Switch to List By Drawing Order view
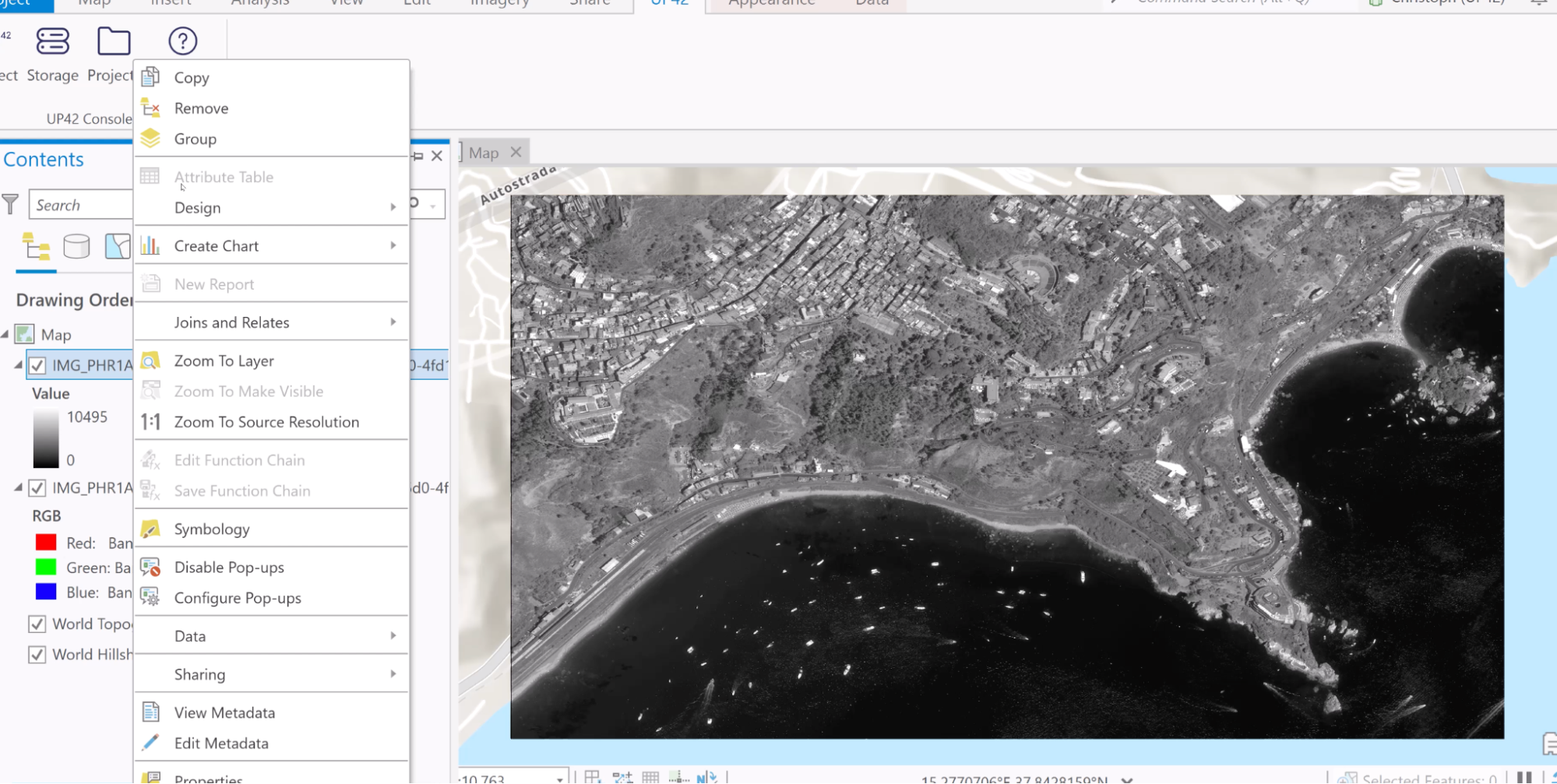This screenshot has width=1557, height=784. click(36, 248)
